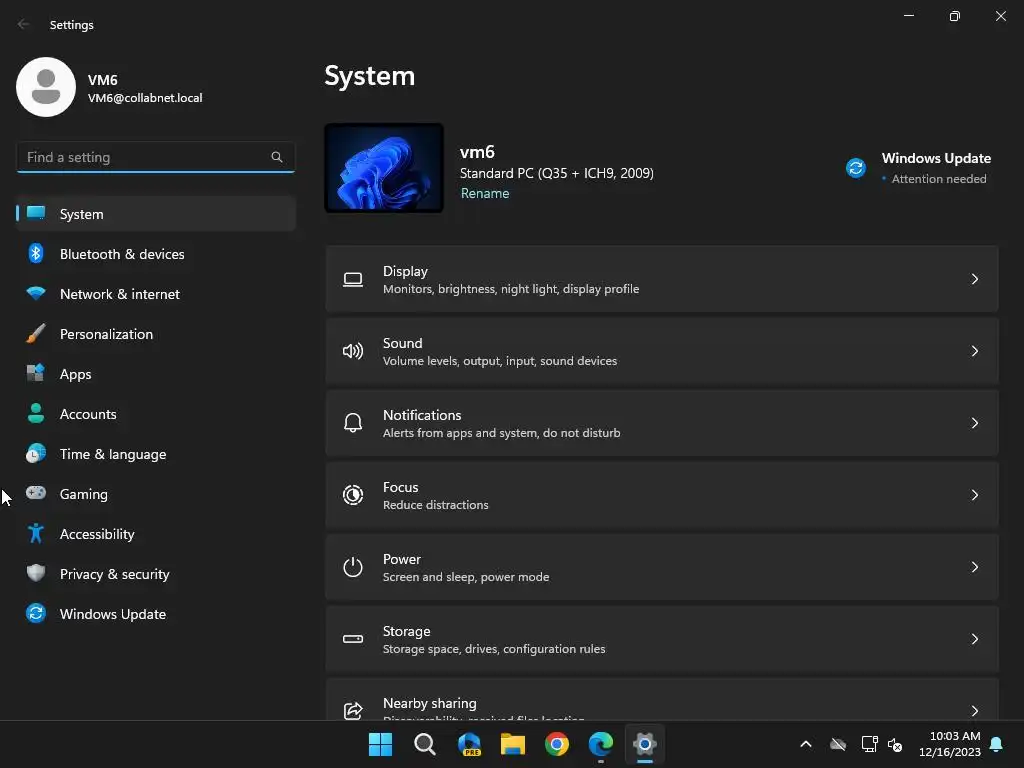This screenshot has height=768, width=1024.
Task: Expand the Notifications settings chevron
Action: pyautogui.click(x=974, y=423)
